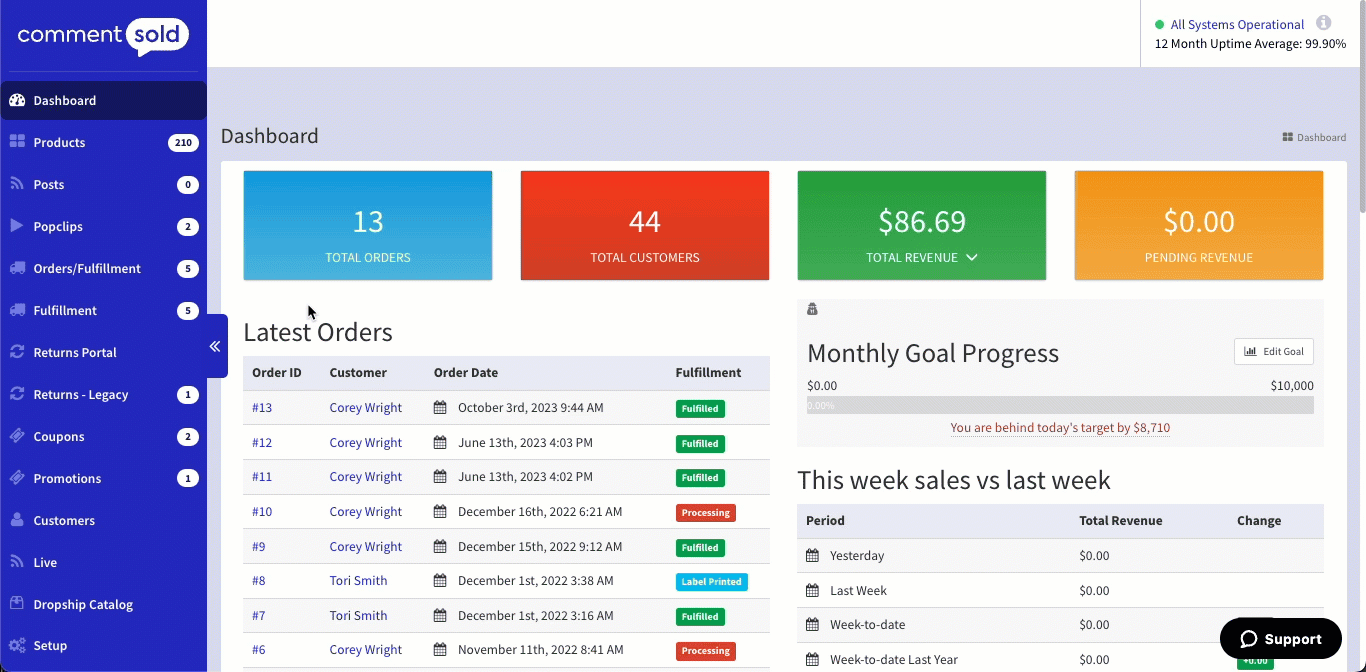This screenshot has height=672, width=1366.
Task: Click the Dropship Catalog box icon
Action: tap(17, 604)
